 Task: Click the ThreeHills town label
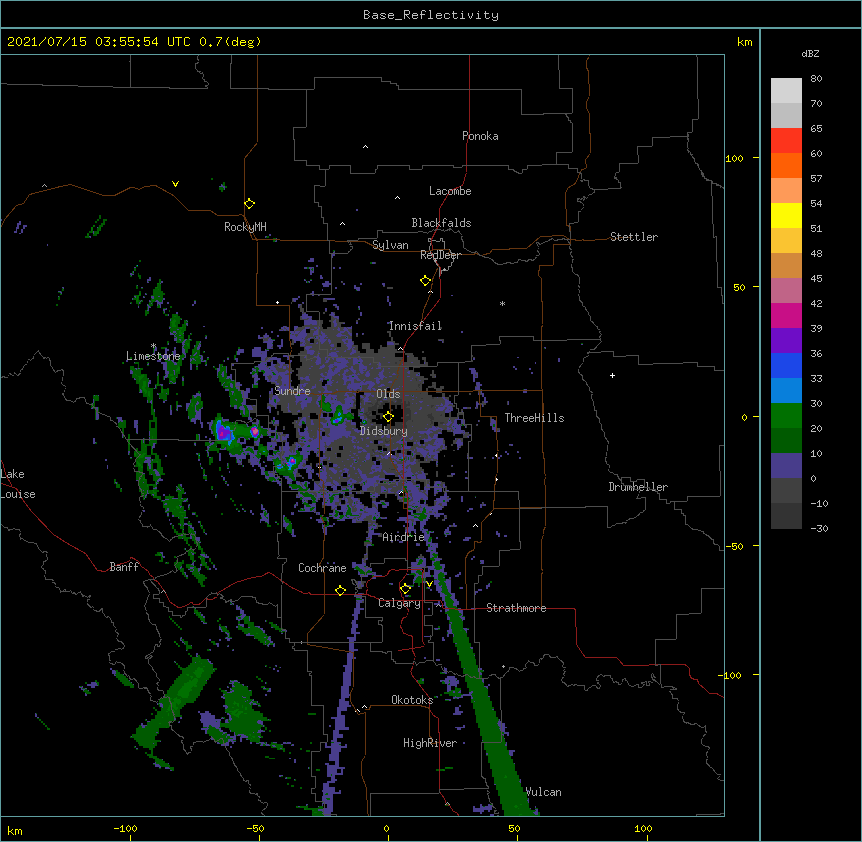click(x=534, y=418)
